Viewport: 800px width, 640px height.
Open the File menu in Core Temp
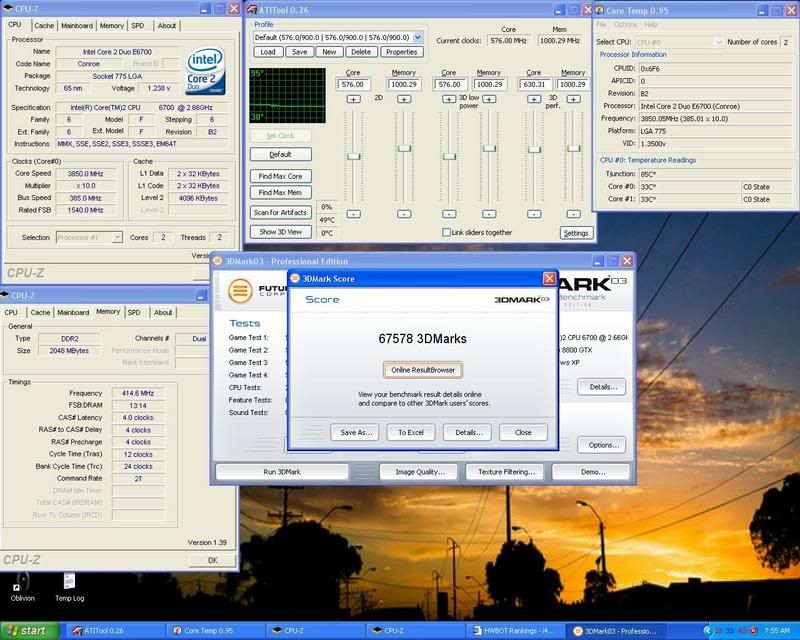click(602, 24)
